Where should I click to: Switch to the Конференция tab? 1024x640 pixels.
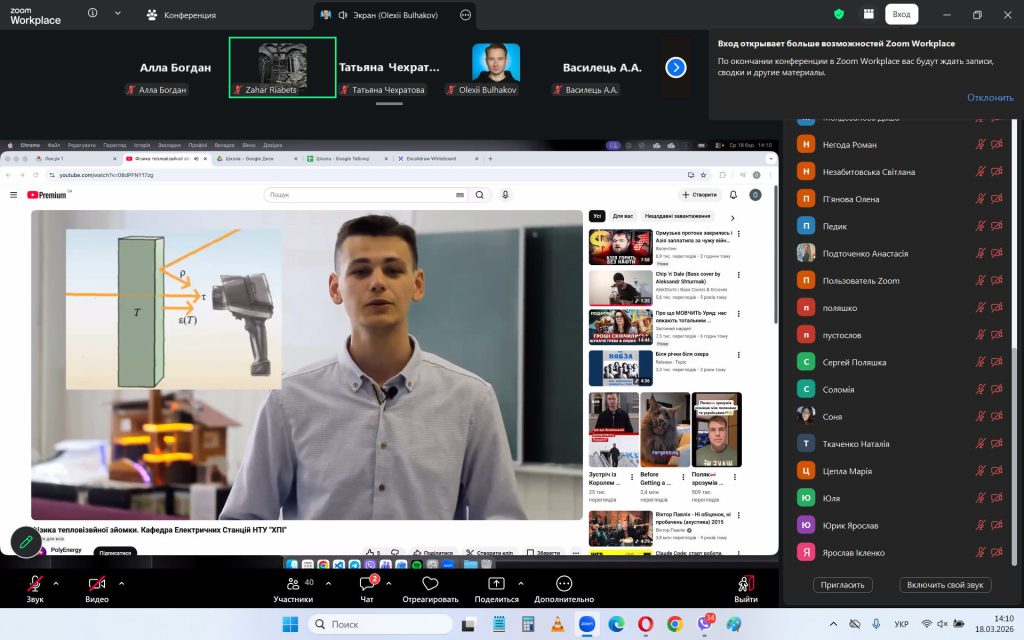180,15
